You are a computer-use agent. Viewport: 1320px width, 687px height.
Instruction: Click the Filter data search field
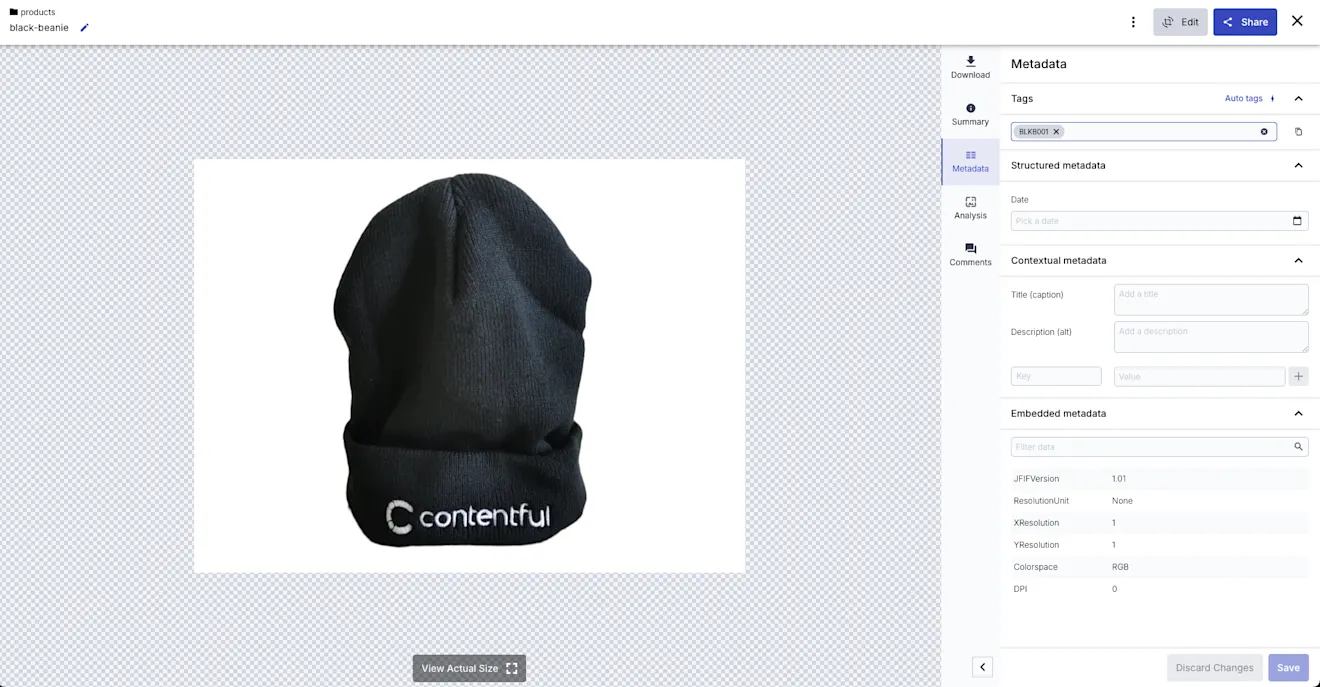(x=1159, y=447)
